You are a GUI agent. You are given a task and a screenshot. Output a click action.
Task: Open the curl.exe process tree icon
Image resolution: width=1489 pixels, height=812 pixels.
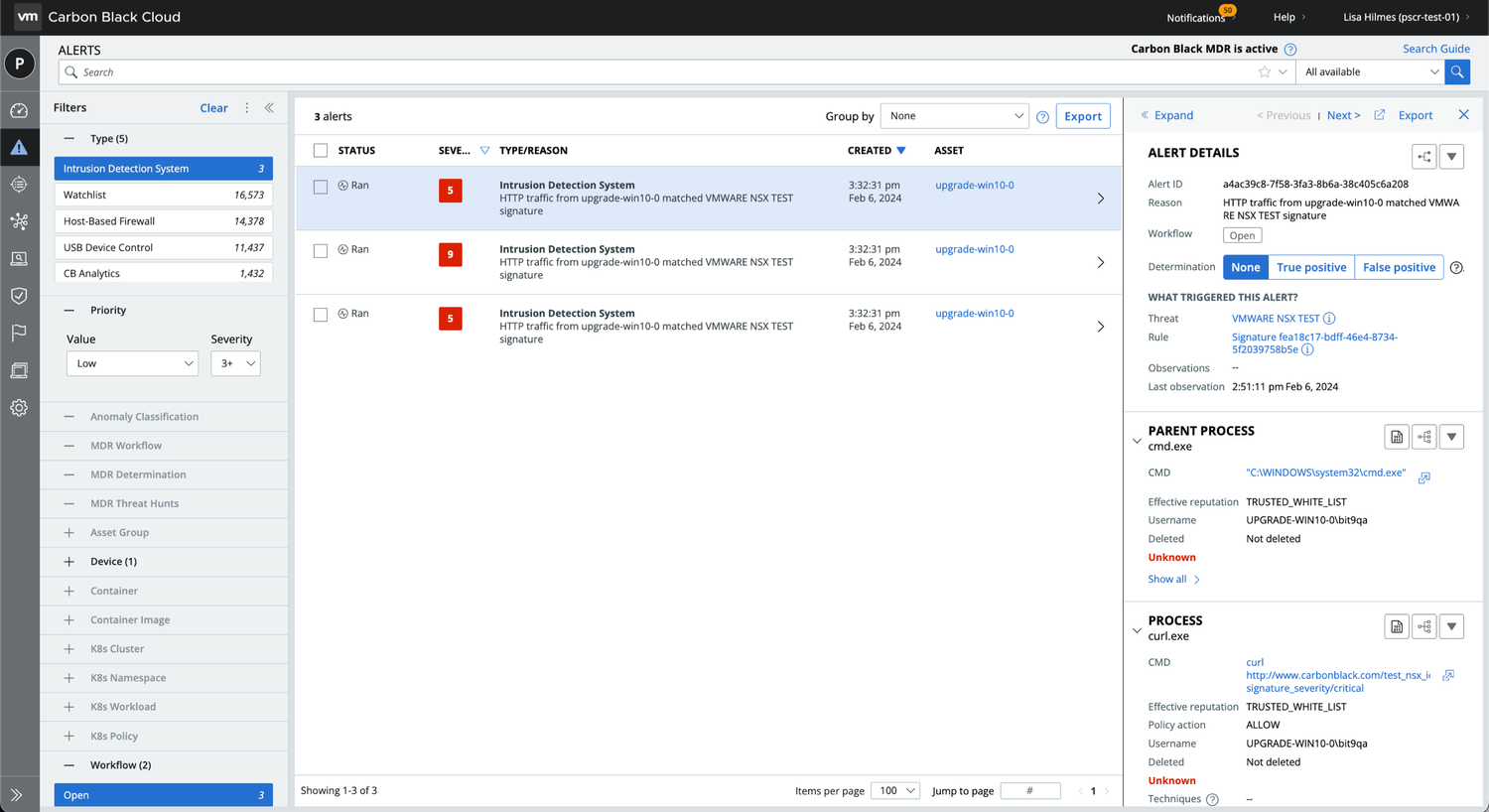click(1424, 626)
